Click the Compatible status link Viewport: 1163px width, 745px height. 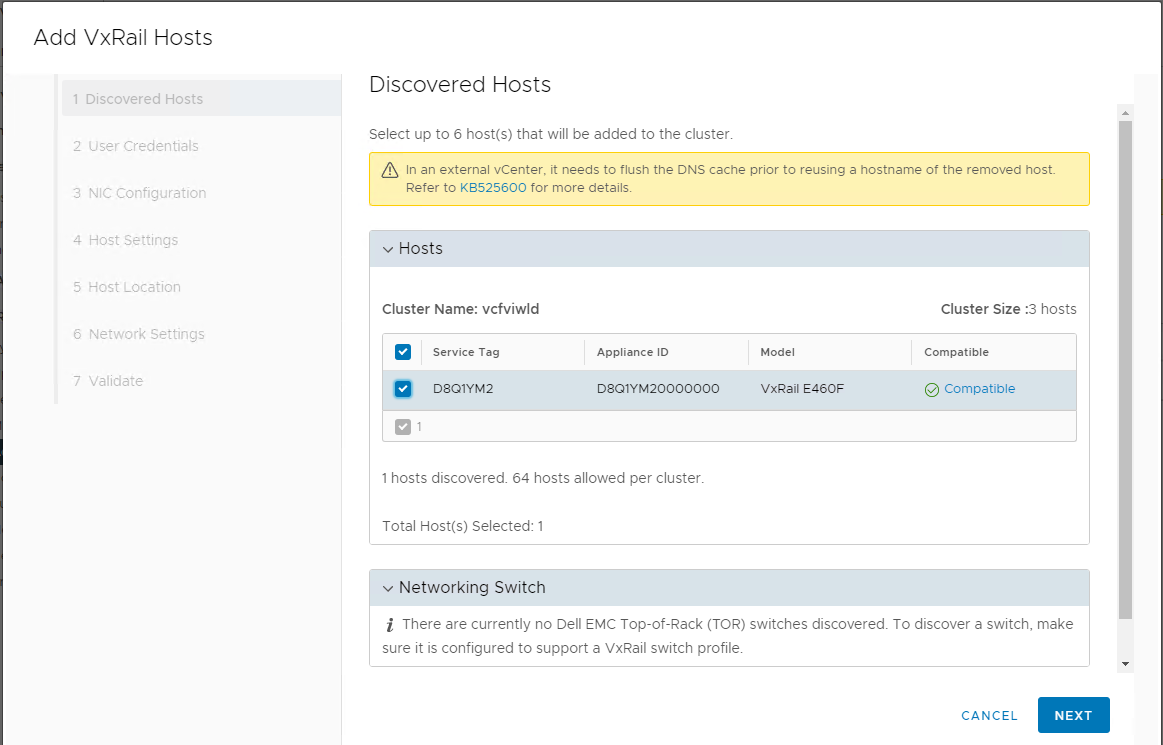pyautogui.click(x=979, y=389)
